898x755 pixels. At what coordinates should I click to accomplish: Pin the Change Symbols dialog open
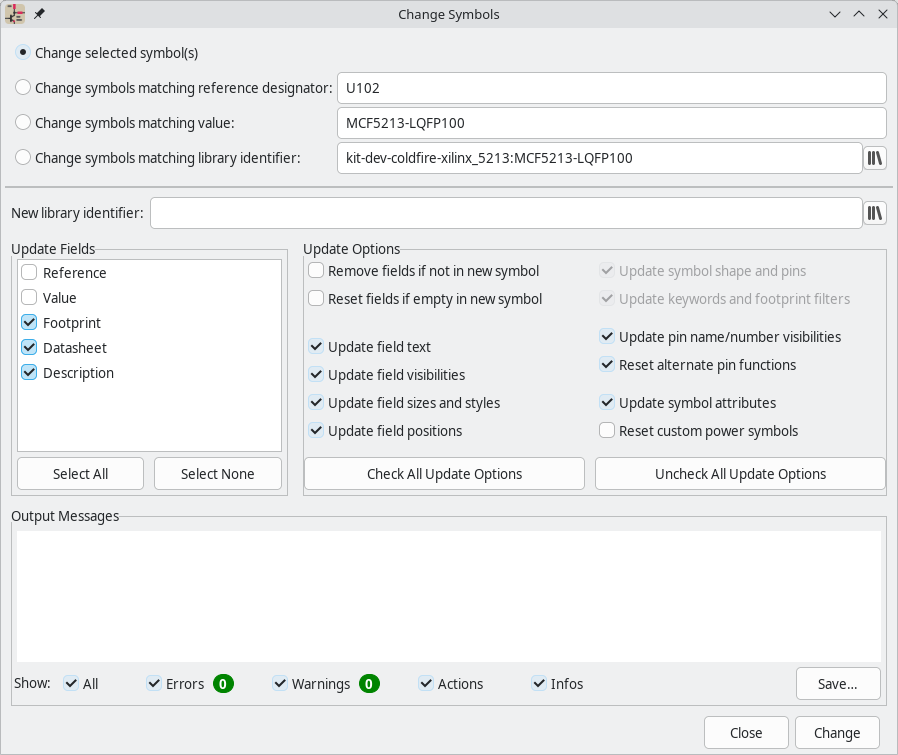pos(38,14)
